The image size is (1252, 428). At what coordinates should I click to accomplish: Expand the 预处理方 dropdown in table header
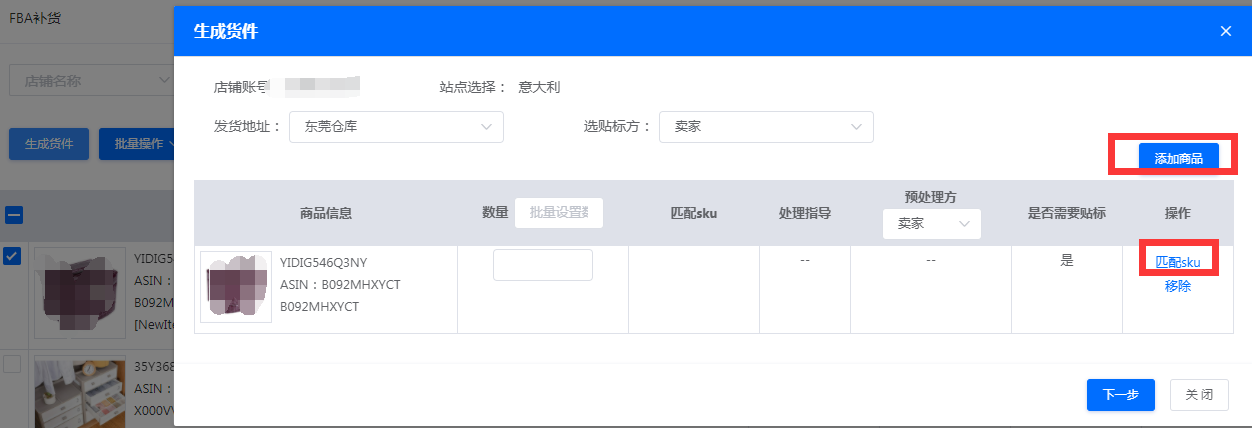[931, 224]
